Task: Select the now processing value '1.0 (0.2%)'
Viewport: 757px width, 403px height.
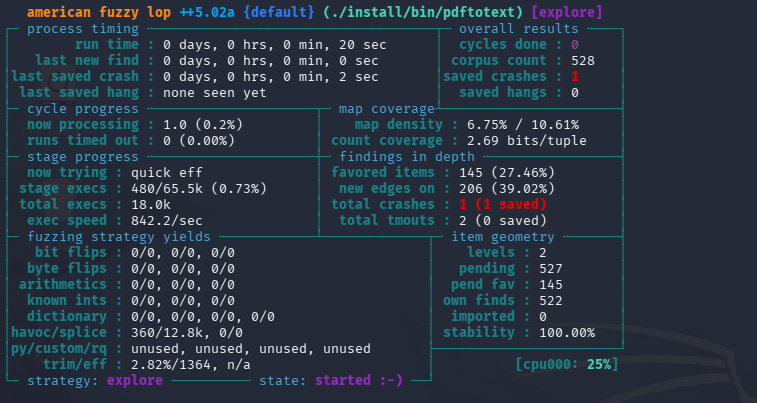Action: point(203,125)
